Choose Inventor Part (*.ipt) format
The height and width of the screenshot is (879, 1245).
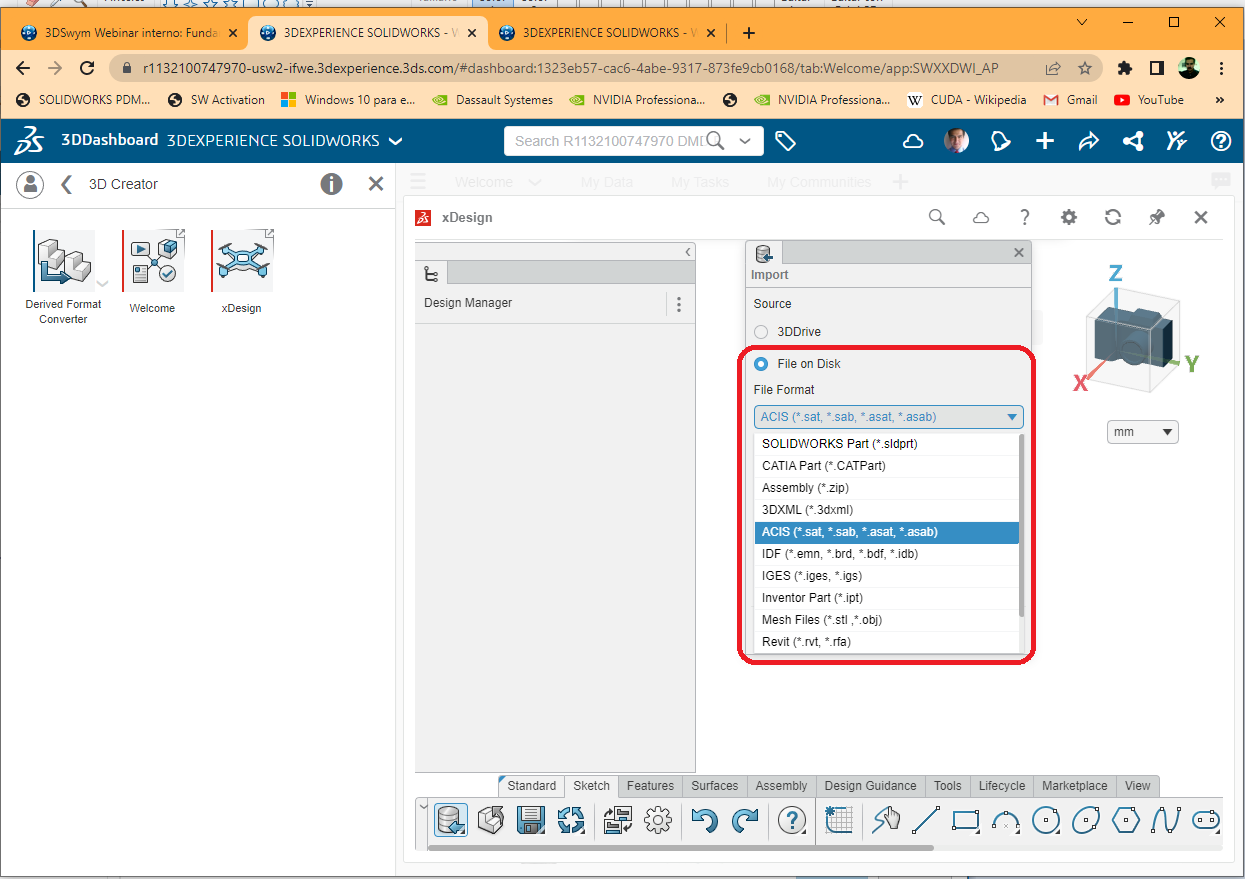click(x=886, y=598)
